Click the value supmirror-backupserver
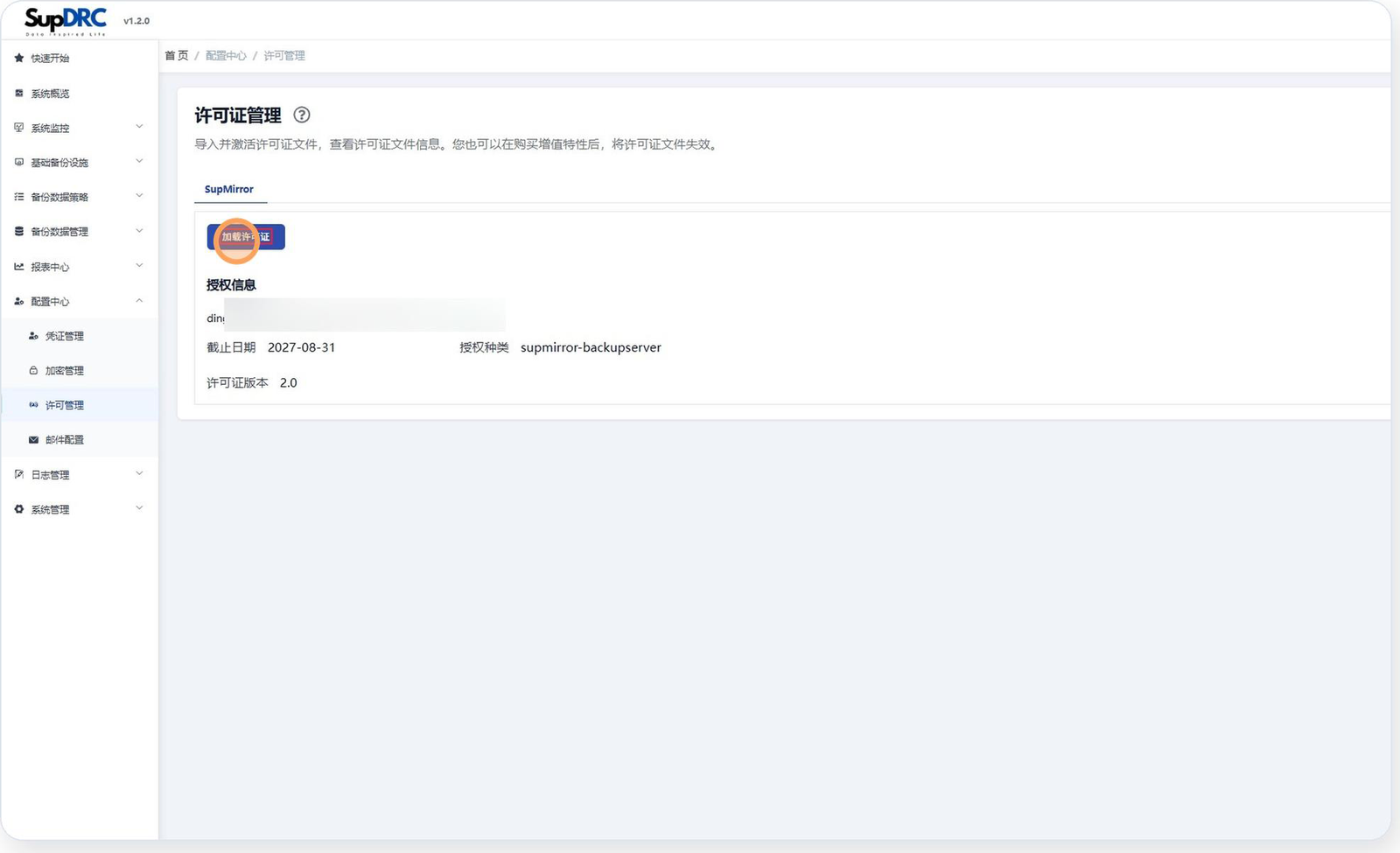Image resolution: width=1400 pixels, height=853 pixels. [591, 347]
